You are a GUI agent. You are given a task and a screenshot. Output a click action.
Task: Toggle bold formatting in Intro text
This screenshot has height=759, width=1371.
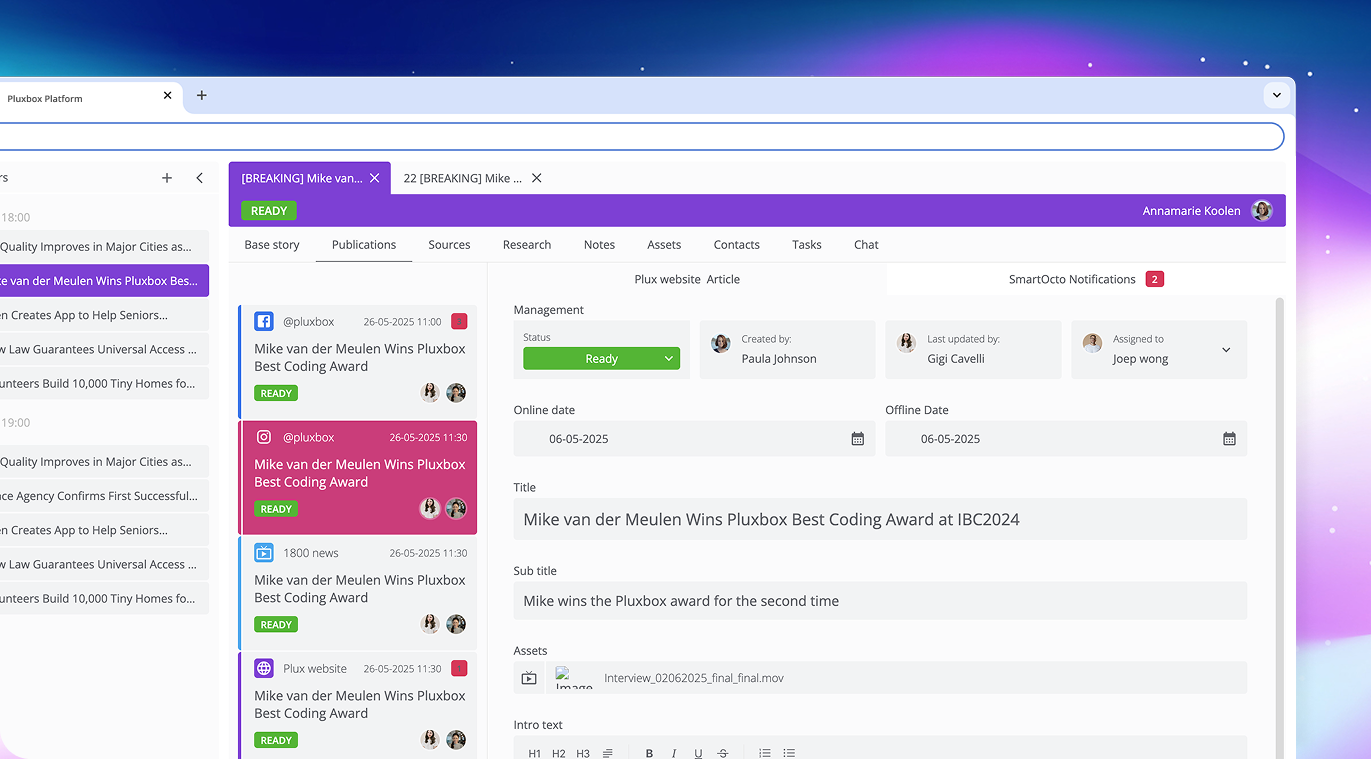649,753
